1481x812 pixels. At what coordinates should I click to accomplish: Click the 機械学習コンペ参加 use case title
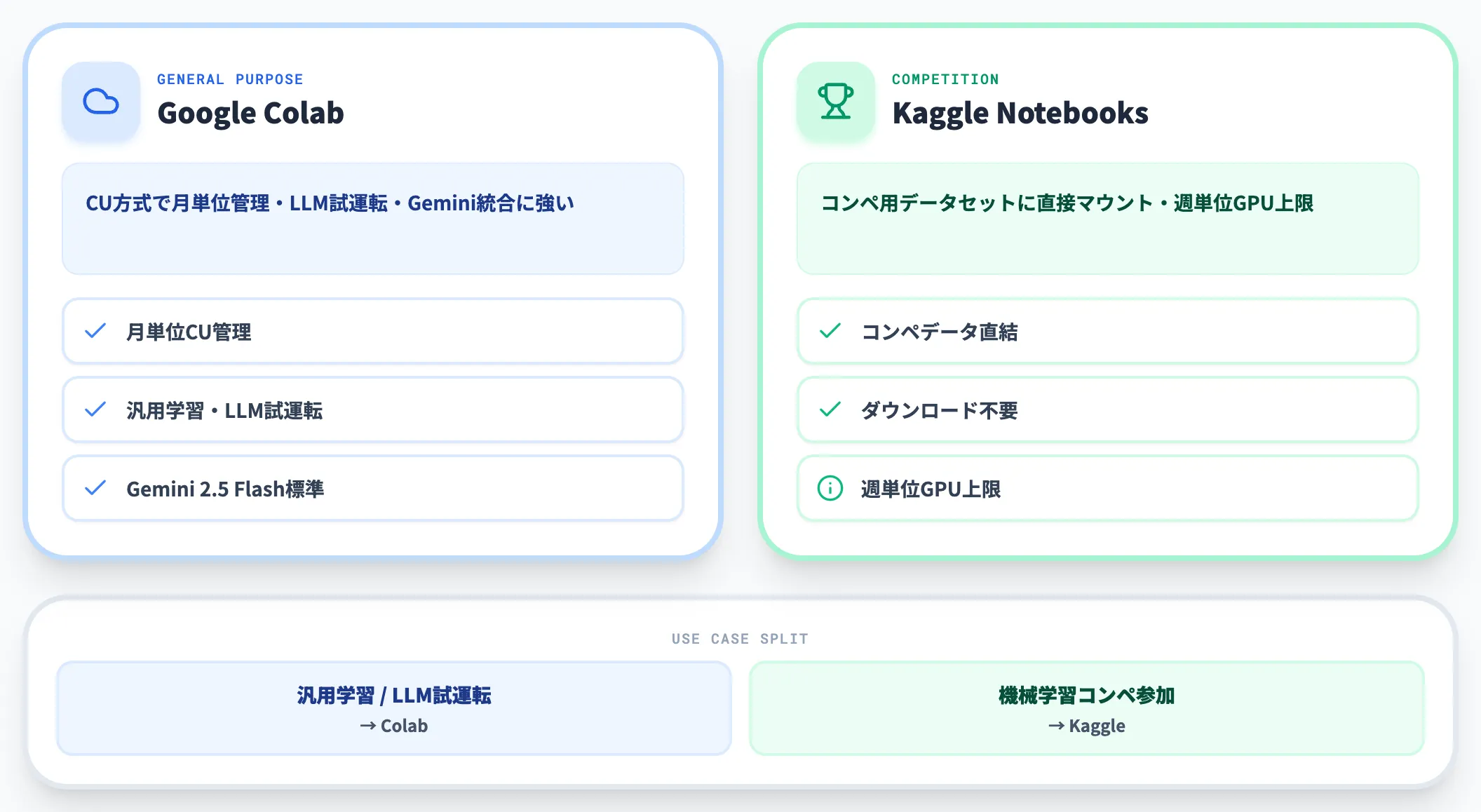click(1087, 695)
